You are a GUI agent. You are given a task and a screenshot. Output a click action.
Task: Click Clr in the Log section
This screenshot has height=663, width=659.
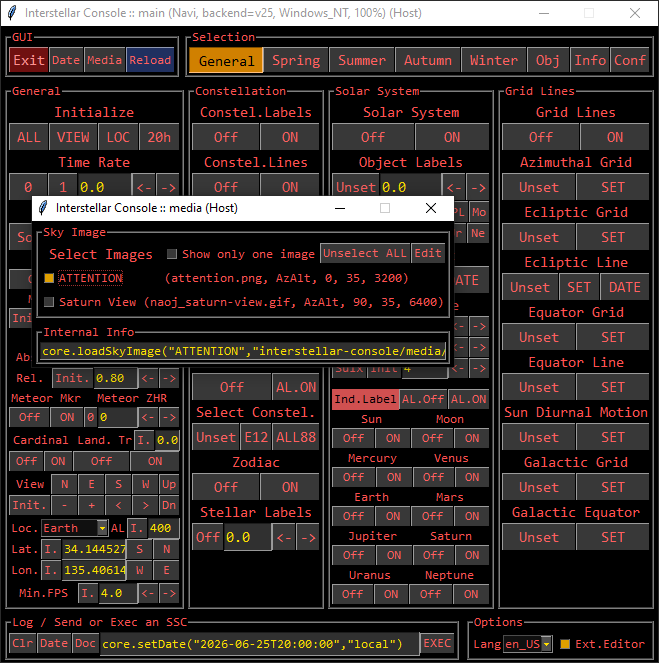23,643
